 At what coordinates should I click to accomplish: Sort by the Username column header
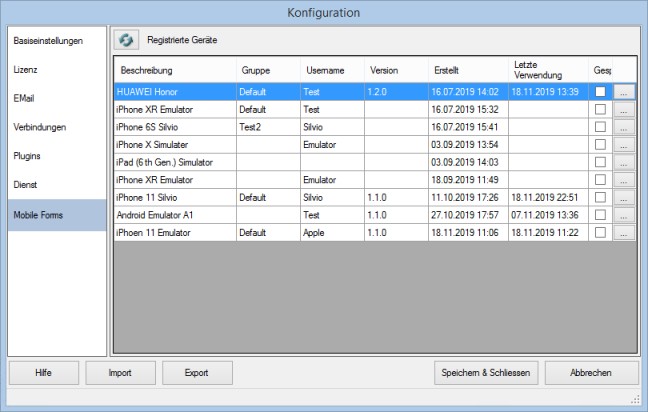click(332, 70)
